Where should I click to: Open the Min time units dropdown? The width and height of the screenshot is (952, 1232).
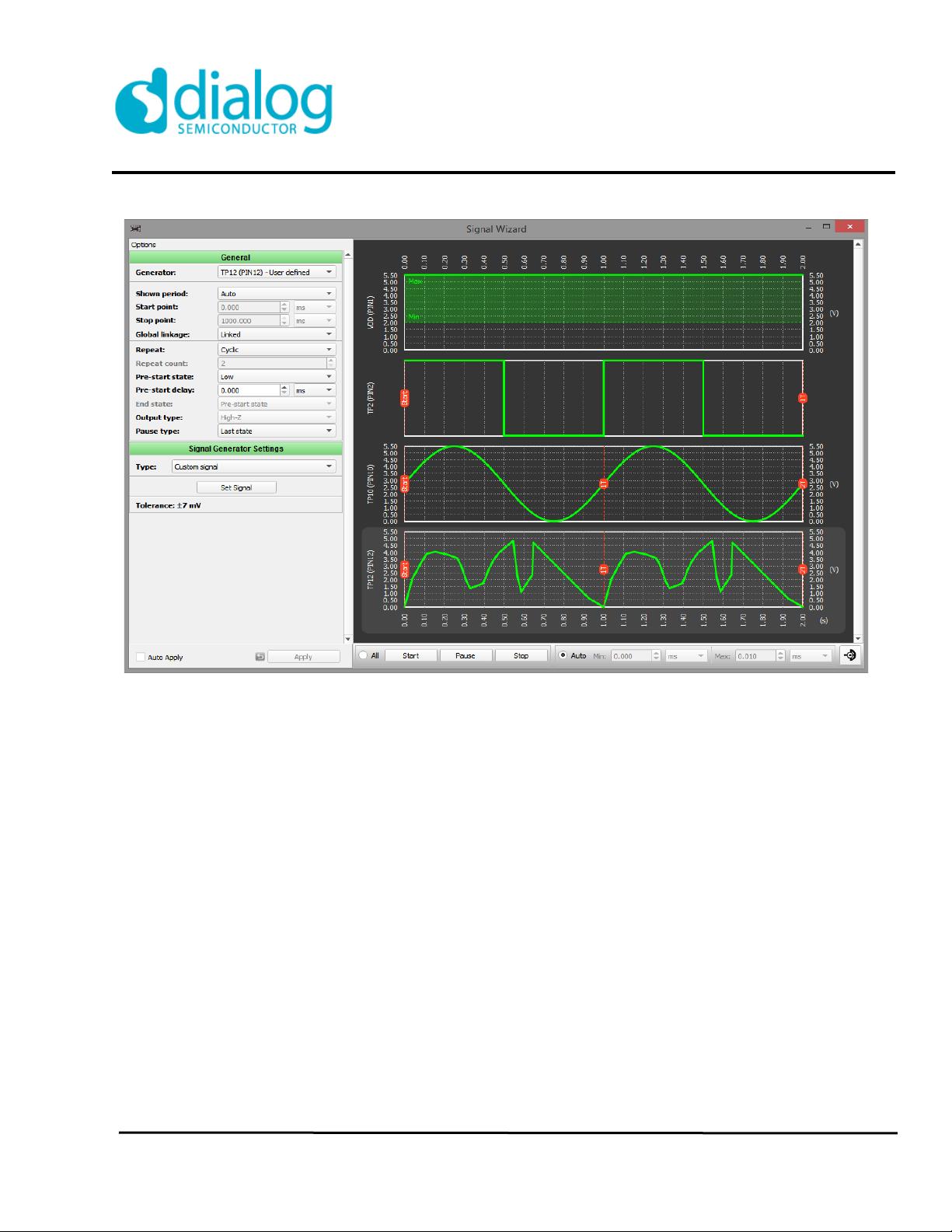click(686, 656)
